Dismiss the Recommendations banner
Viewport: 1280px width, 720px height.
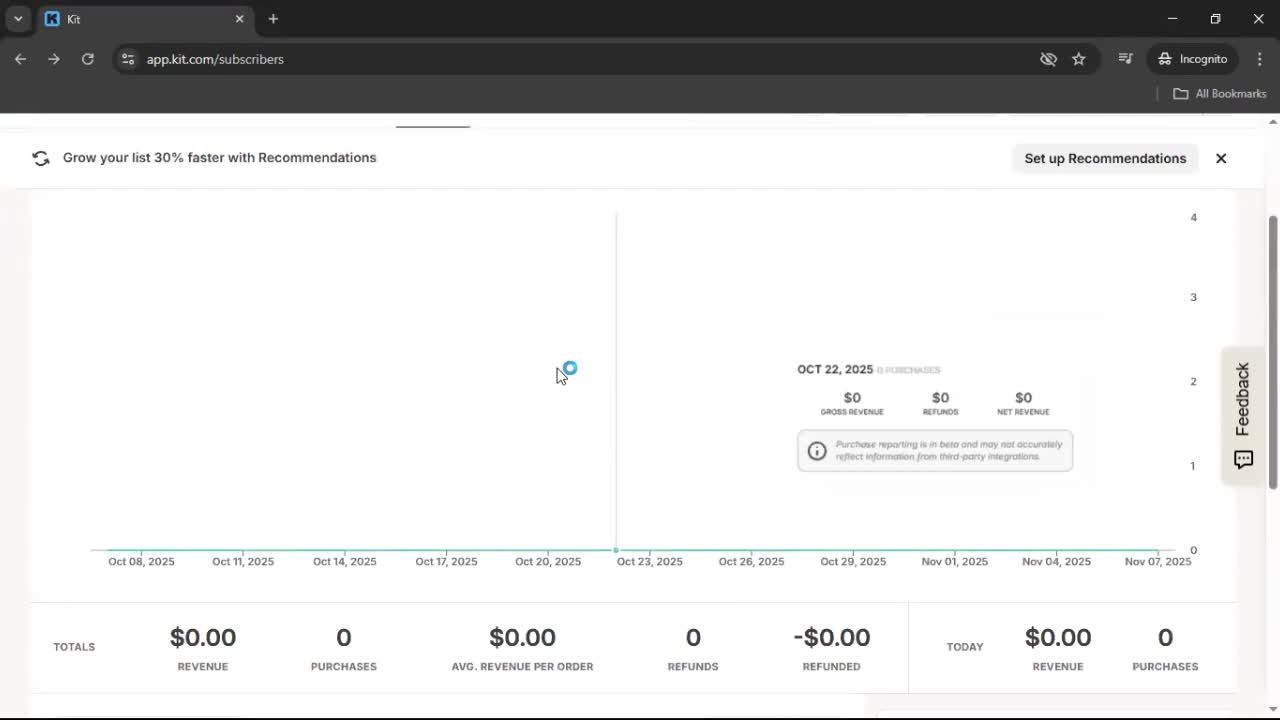tap(1220, 158)
